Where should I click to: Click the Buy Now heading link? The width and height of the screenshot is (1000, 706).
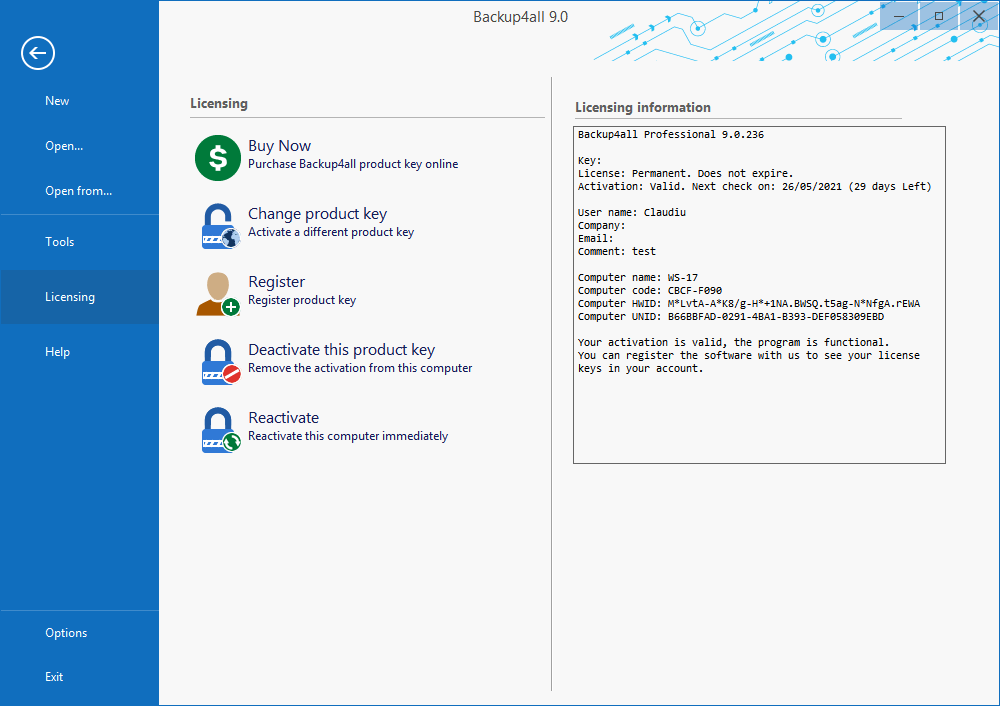(279, 146)
